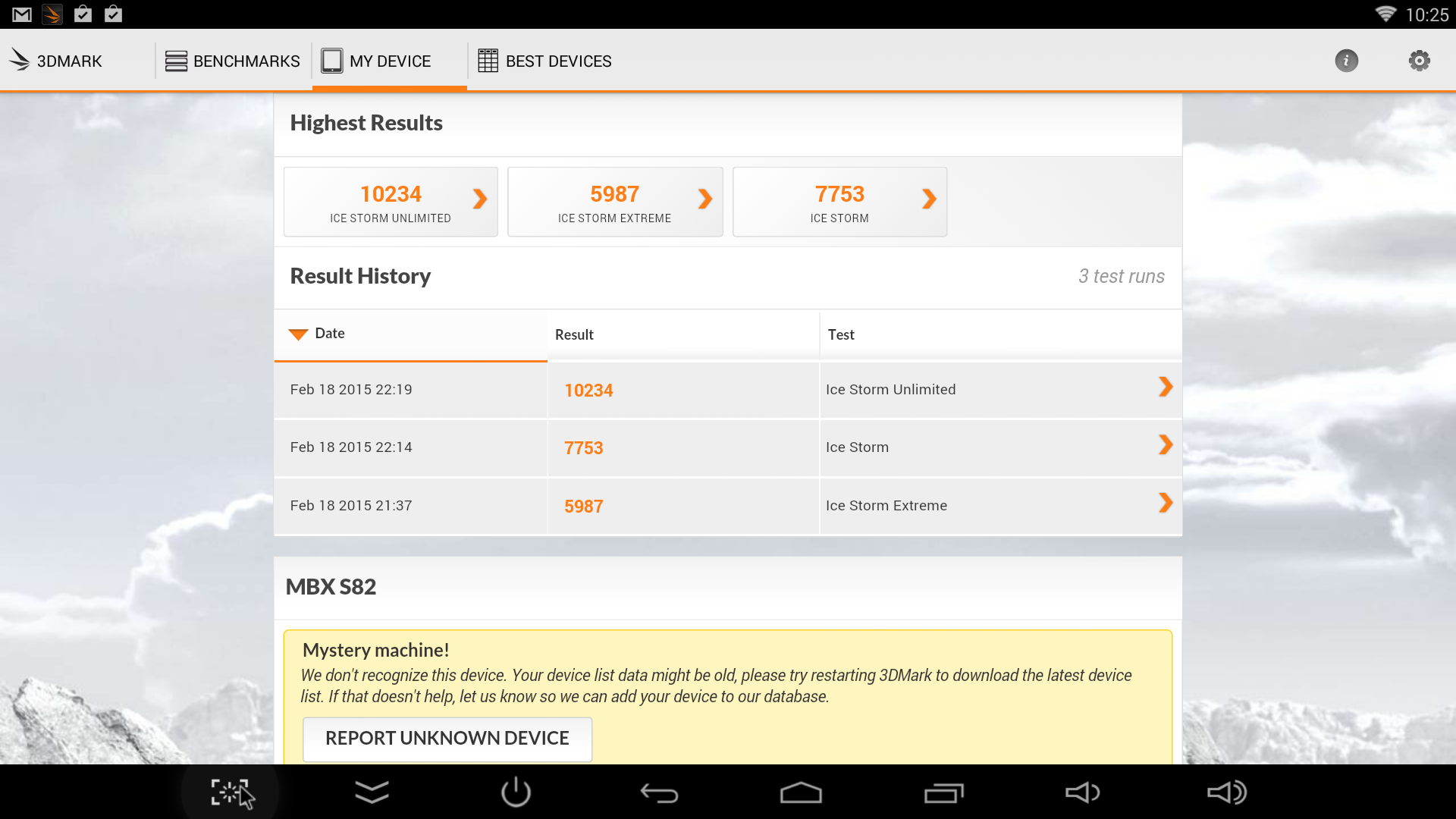Tap the power icon in navigation bar
1456x819 pixels.
(516, 792)
